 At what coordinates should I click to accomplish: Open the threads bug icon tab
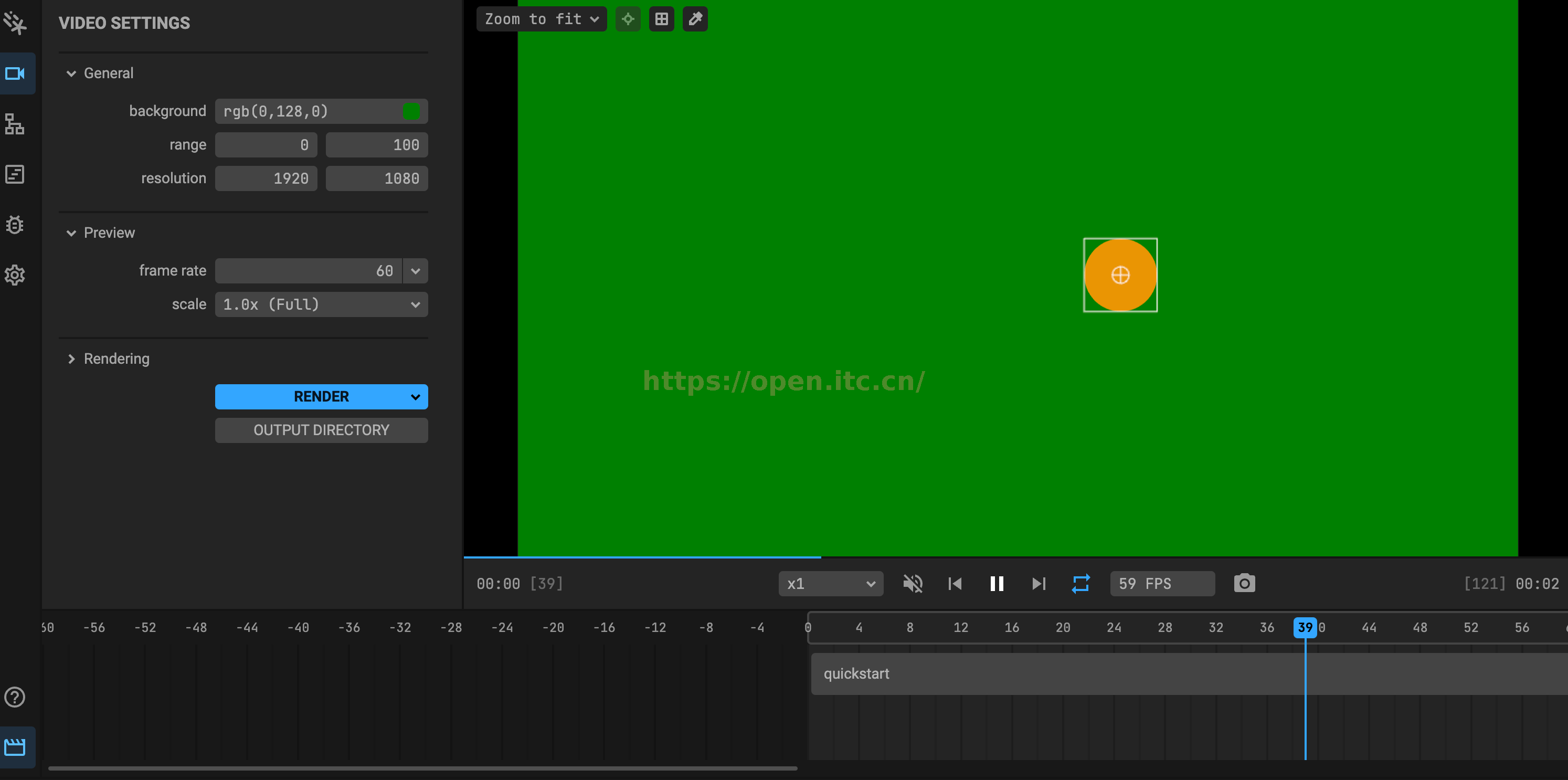15,225
